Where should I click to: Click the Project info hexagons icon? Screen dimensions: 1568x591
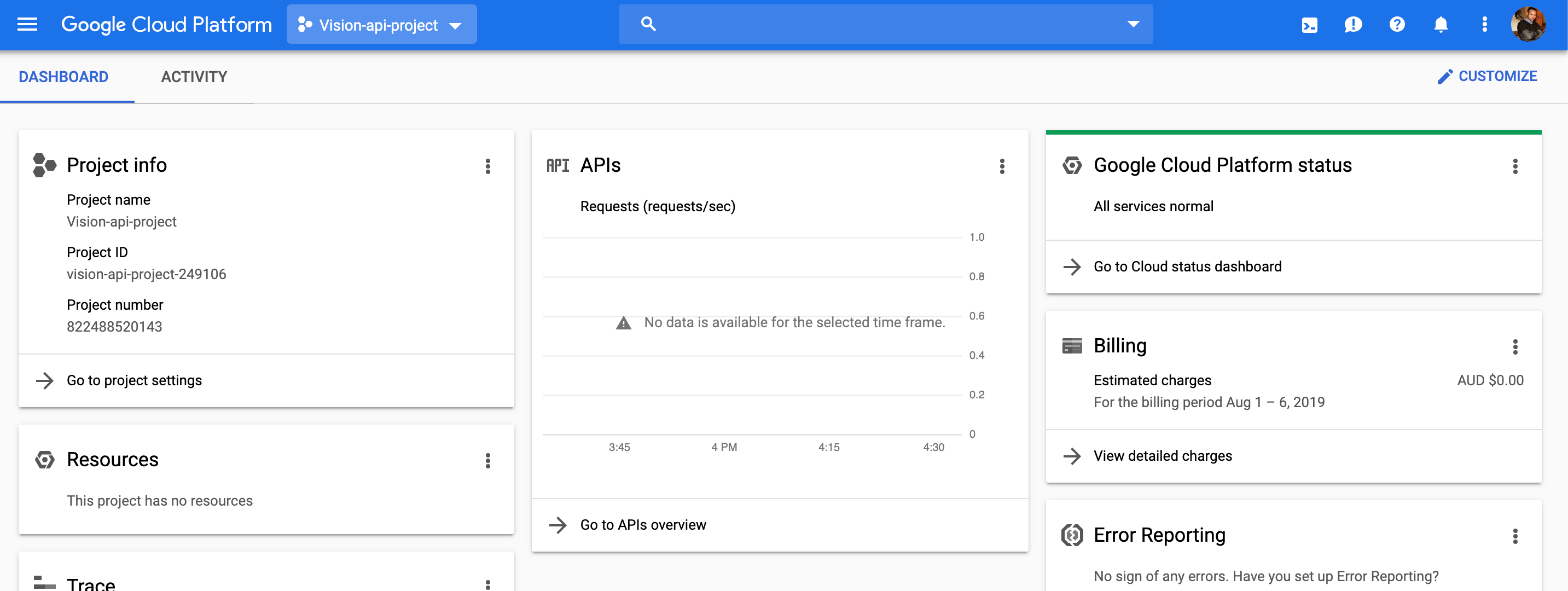[44, 166]
